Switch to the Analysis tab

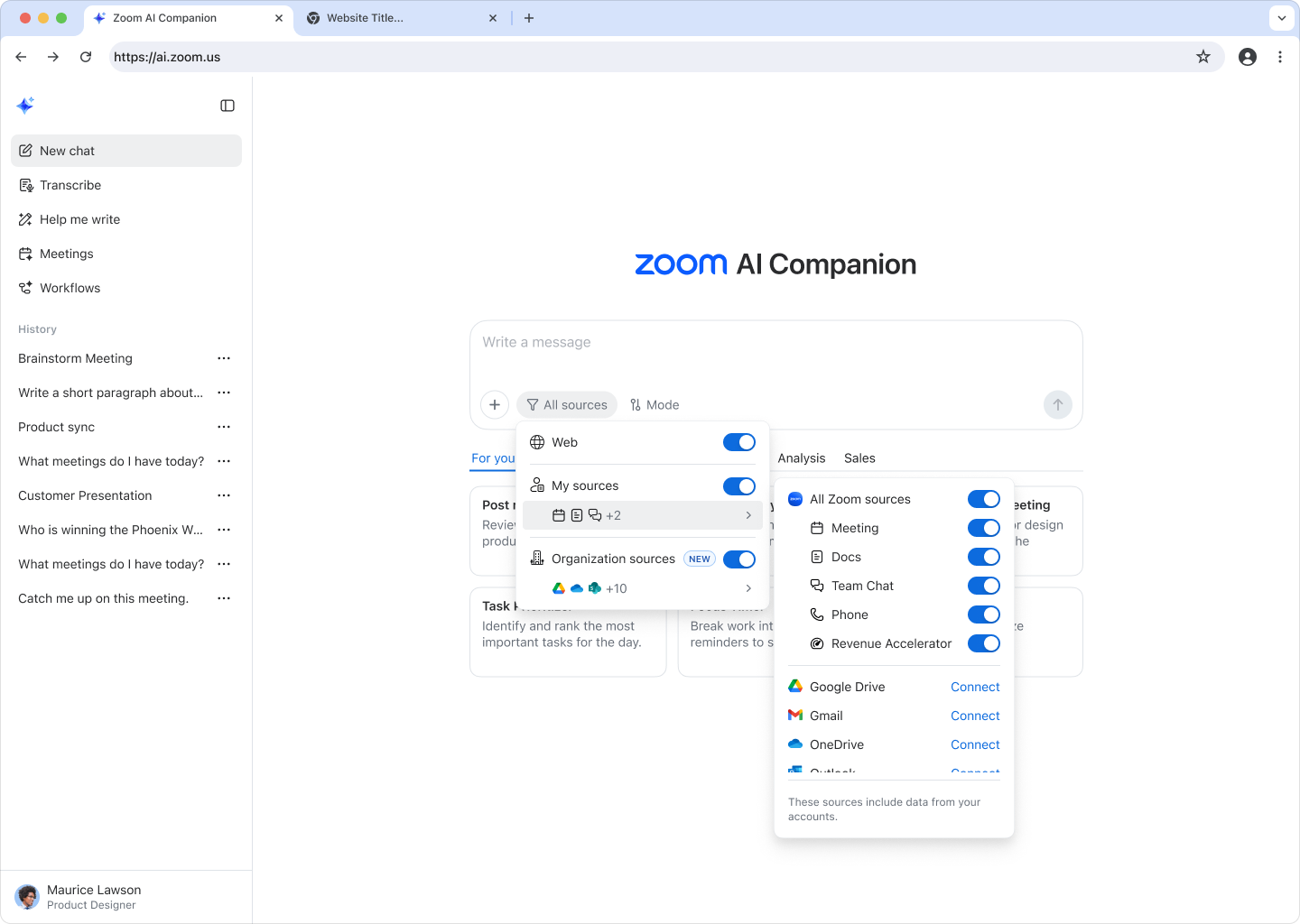click(801, 457)
